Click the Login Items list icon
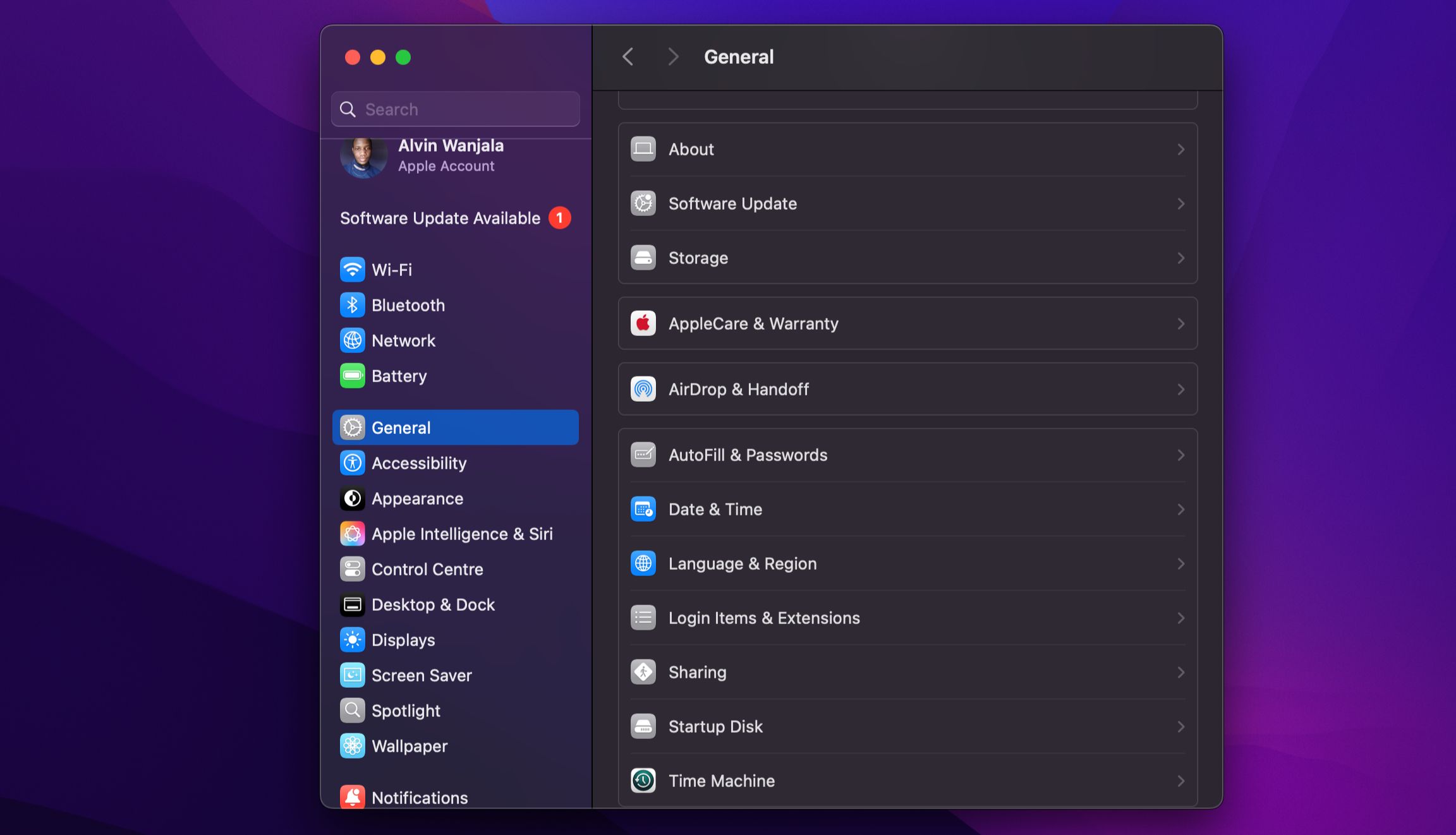The width and height of the screenshot is (1456, 835). (643, 618)
